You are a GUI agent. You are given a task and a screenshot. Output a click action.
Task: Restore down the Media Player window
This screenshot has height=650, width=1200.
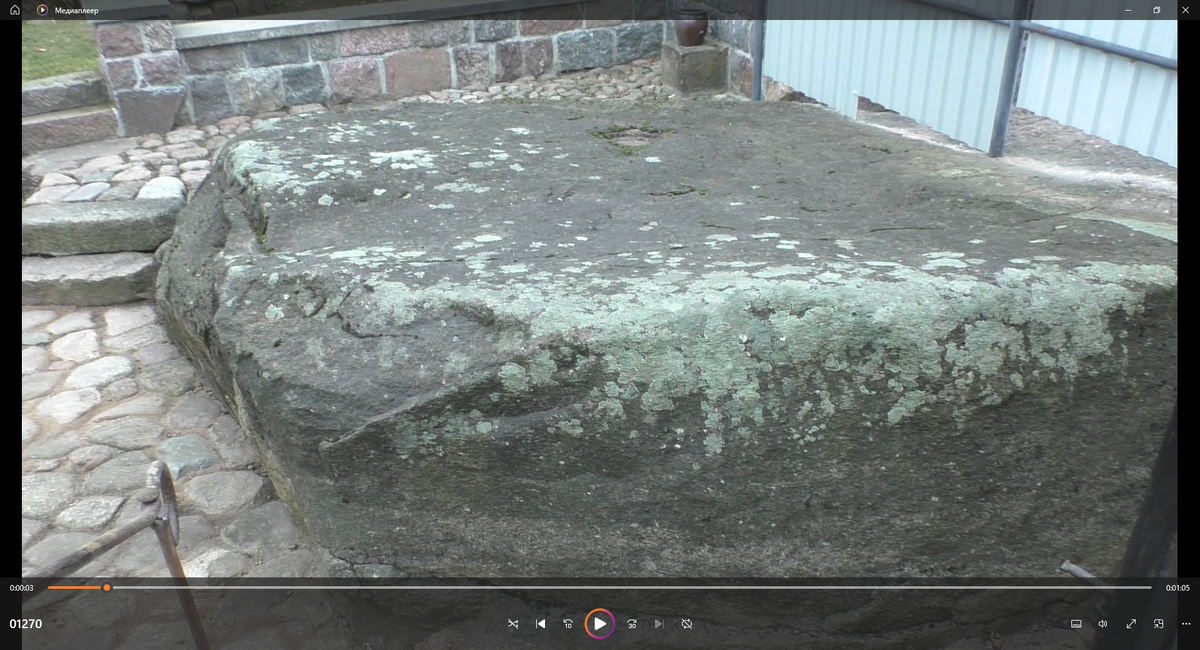[x=1157, y=10]
